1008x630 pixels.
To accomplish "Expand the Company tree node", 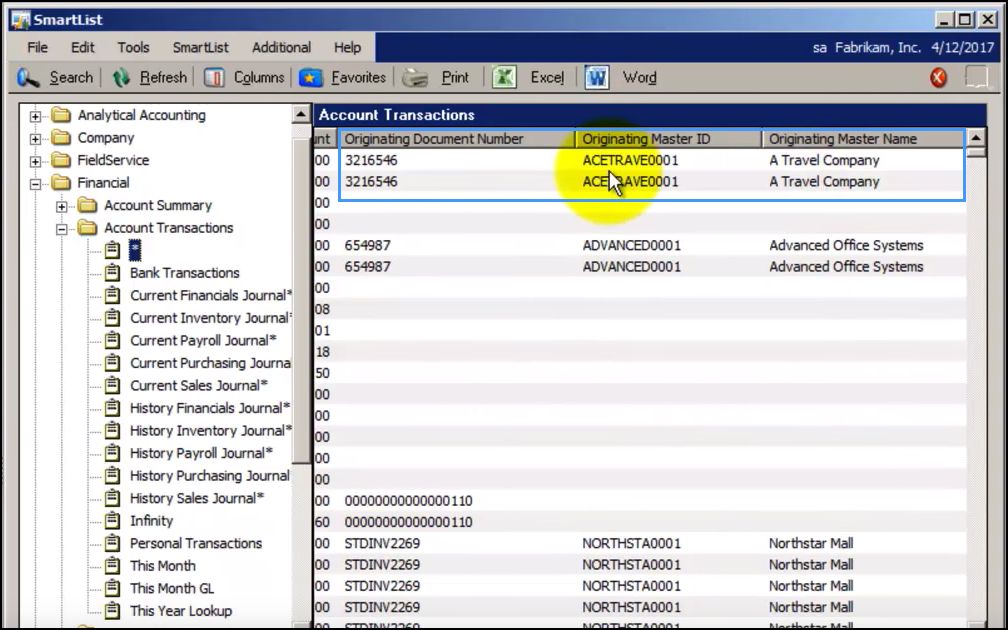I will coord(35,139).
